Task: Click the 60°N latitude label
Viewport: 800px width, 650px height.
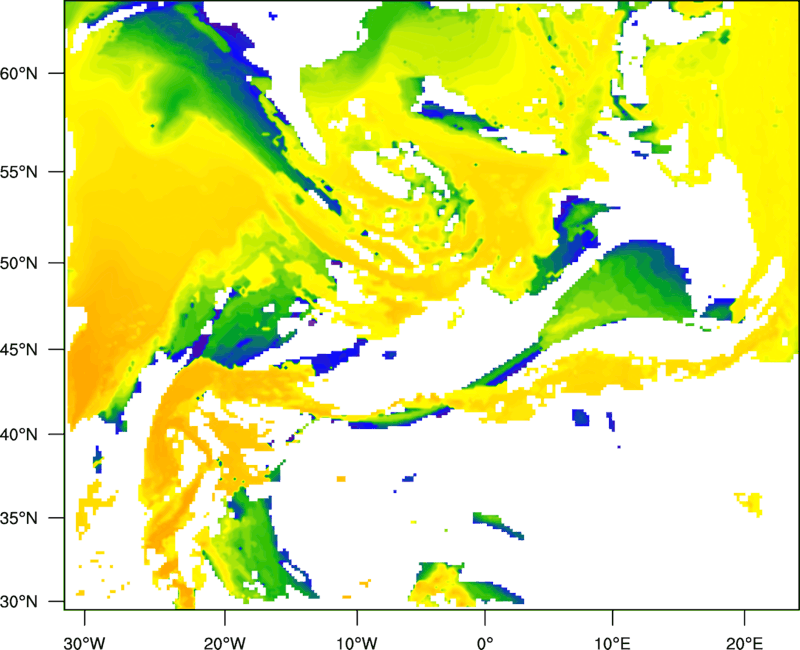Action: 19,73
